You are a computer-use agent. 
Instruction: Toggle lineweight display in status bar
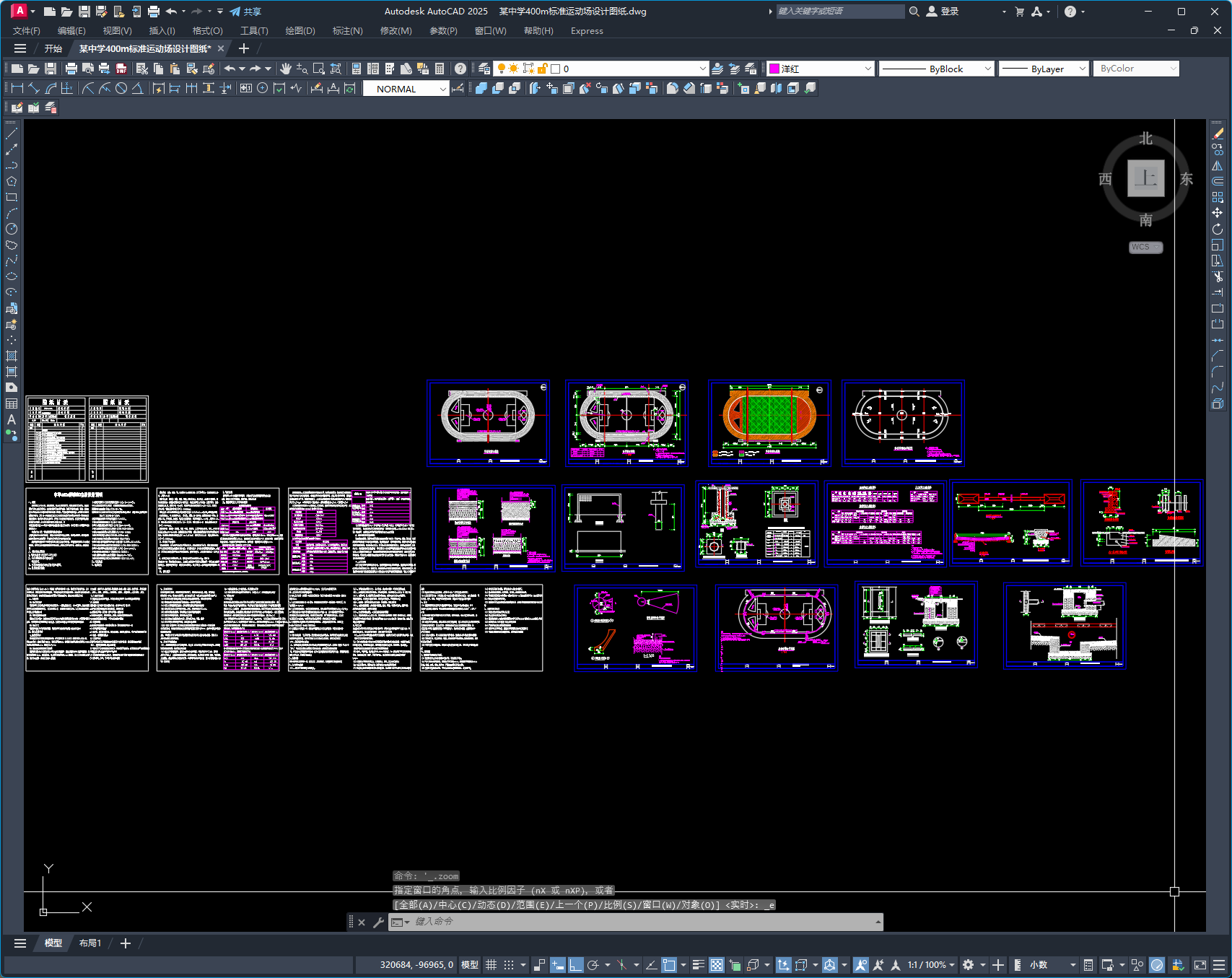[x=698, y=965]
